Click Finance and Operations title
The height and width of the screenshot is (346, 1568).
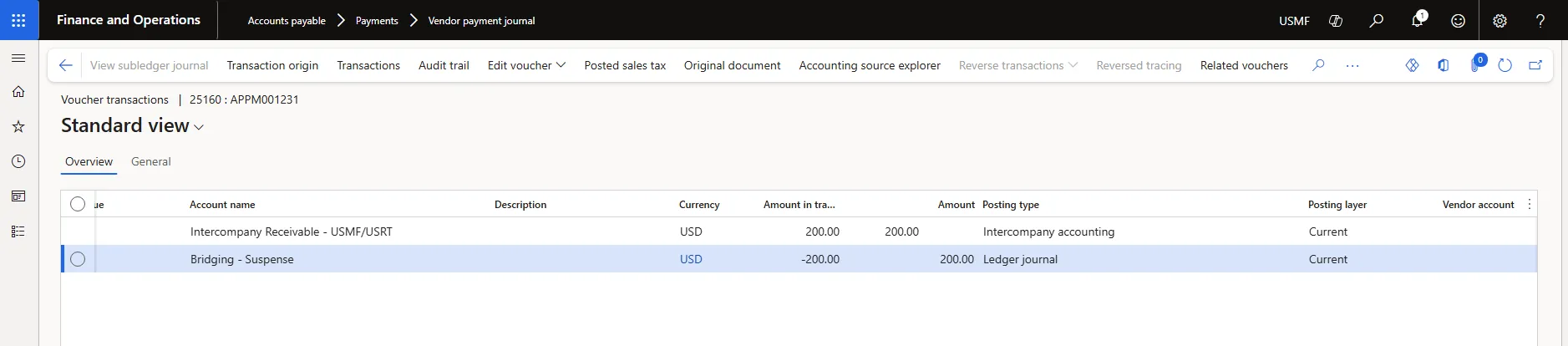click(x=129, y=20)
